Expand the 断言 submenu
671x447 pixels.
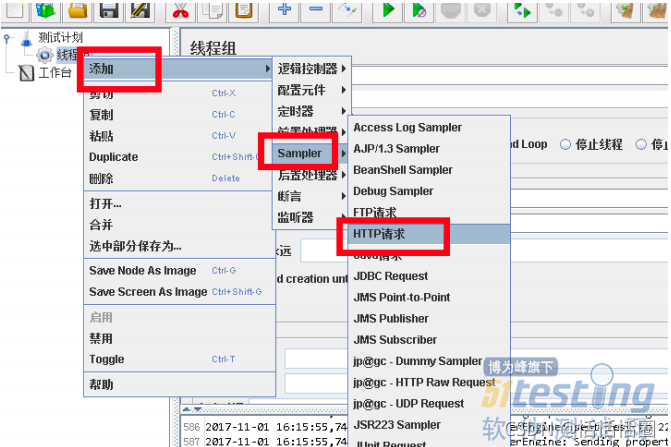coord(312,196)
